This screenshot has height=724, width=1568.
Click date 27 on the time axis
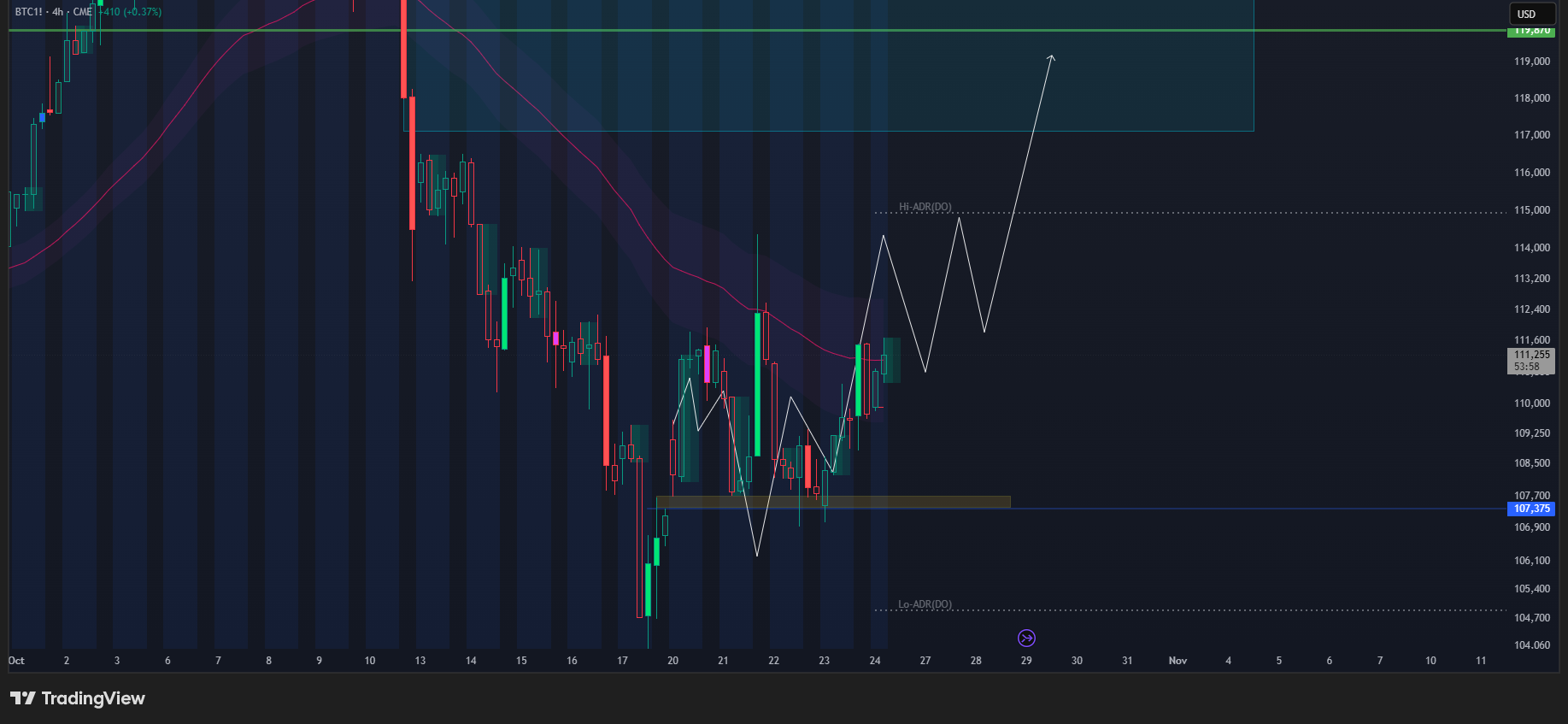925,661
